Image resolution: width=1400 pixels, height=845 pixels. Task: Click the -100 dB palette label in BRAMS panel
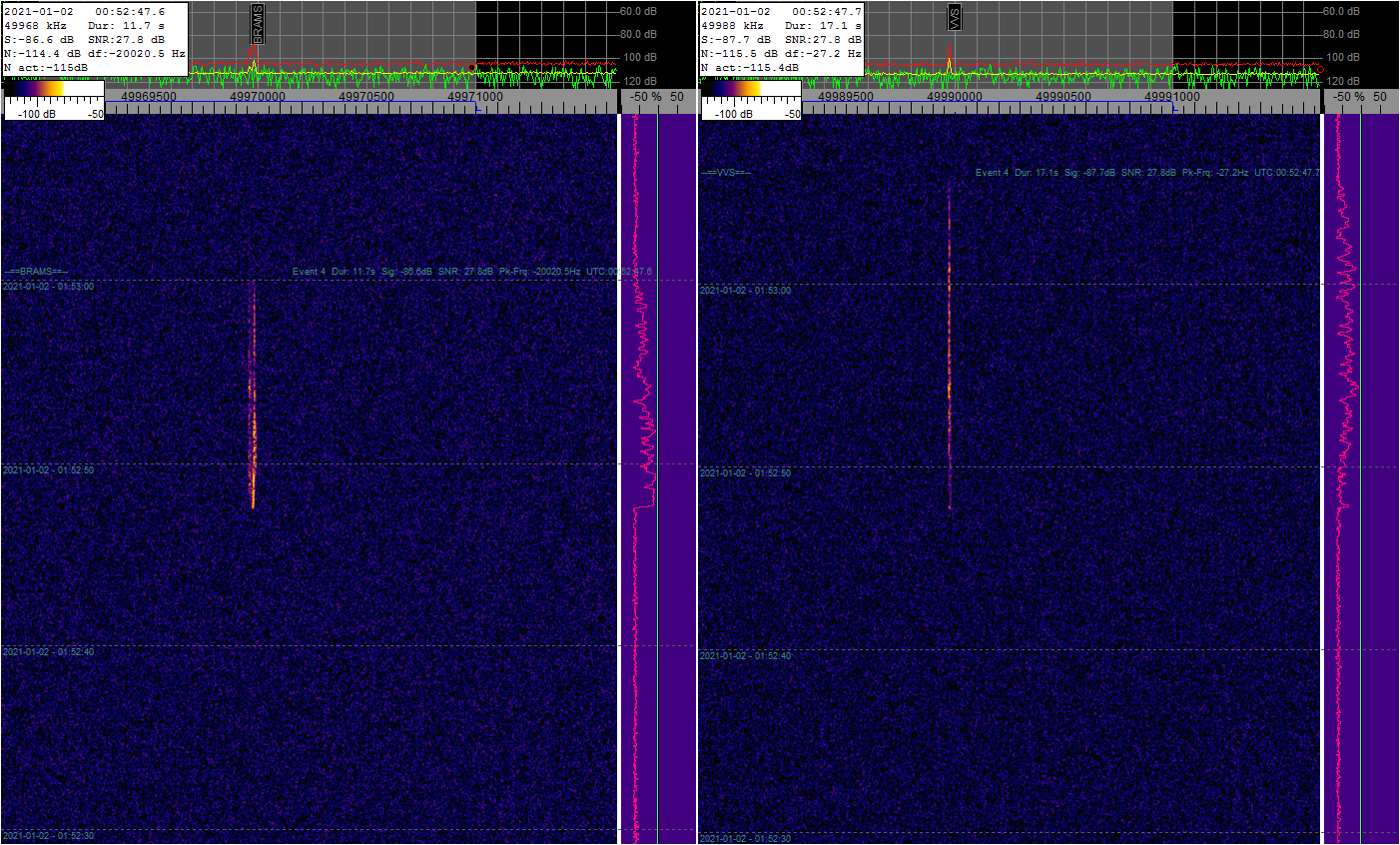37,114
